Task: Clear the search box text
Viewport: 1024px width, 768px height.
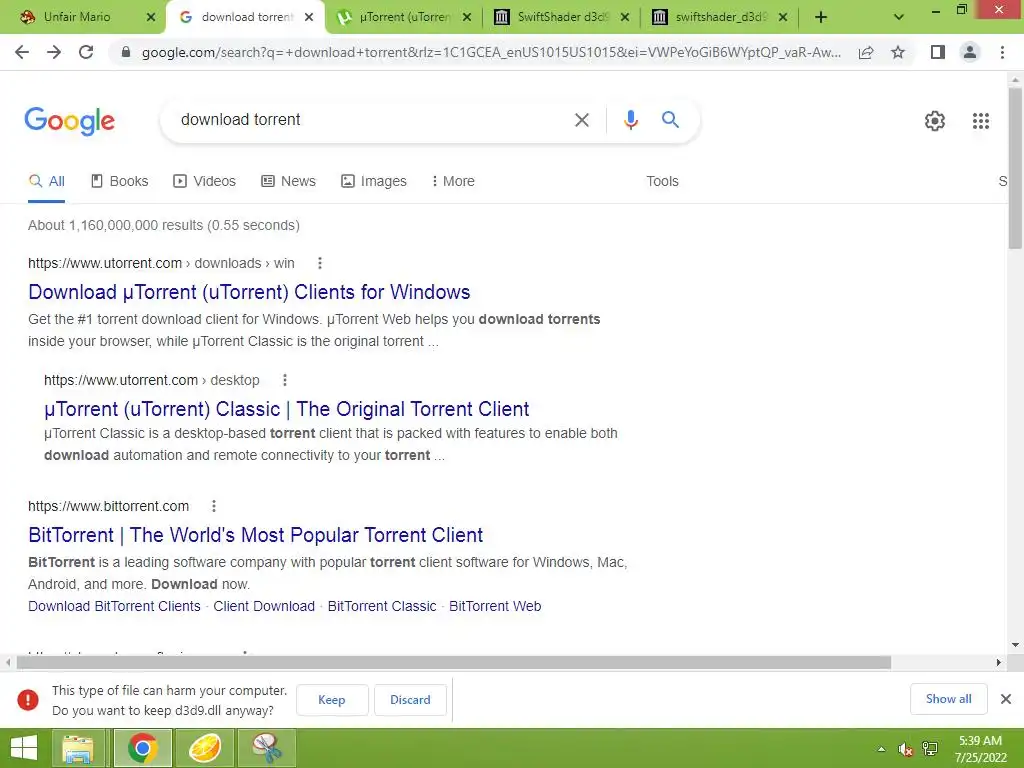Action: (x=581, y=120)
